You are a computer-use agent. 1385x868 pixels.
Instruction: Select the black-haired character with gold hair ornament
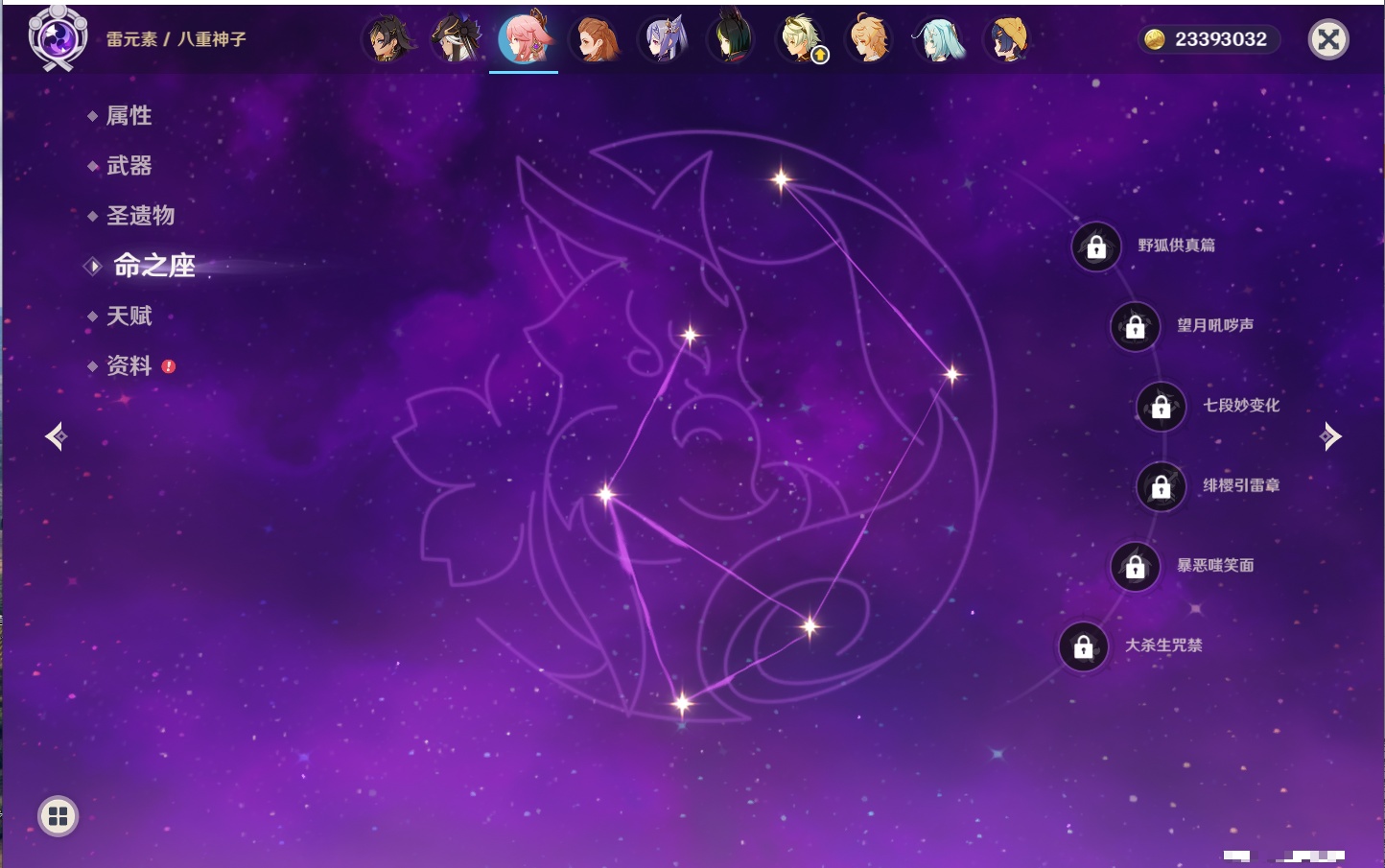[387, 39]
